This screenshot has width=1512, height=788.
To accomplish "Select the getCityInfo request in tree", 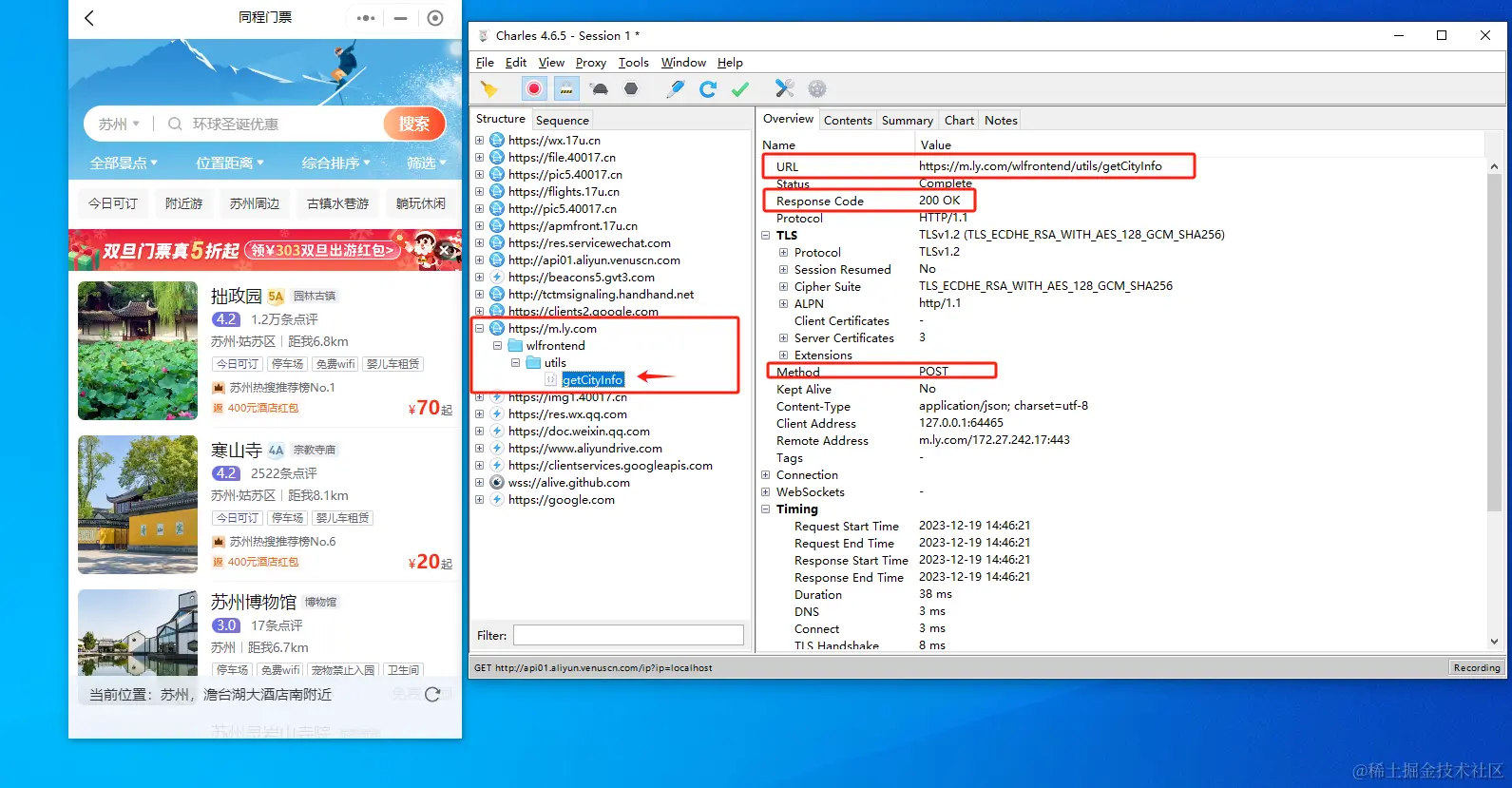I will pyautogui.click(x=592, y=380).
